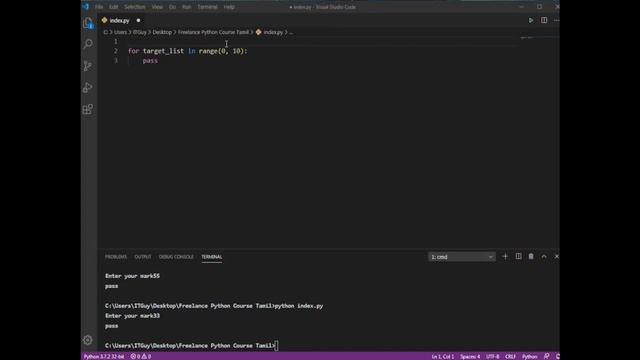
Task: Click 'Enter your mark55' terminal text
Action: [x=132, y=276]
